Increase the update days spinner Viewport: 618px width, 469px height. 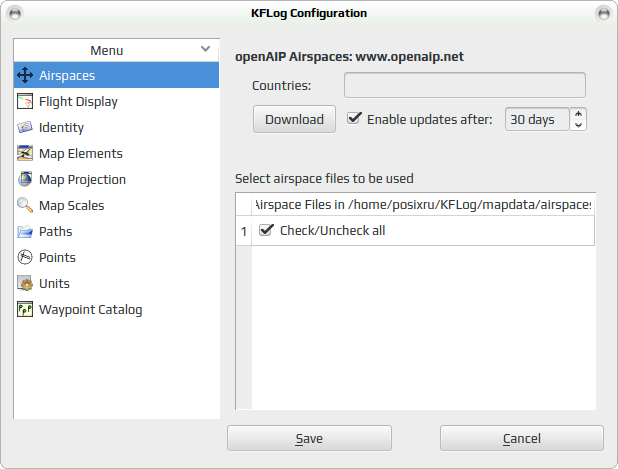click(578, 114)
